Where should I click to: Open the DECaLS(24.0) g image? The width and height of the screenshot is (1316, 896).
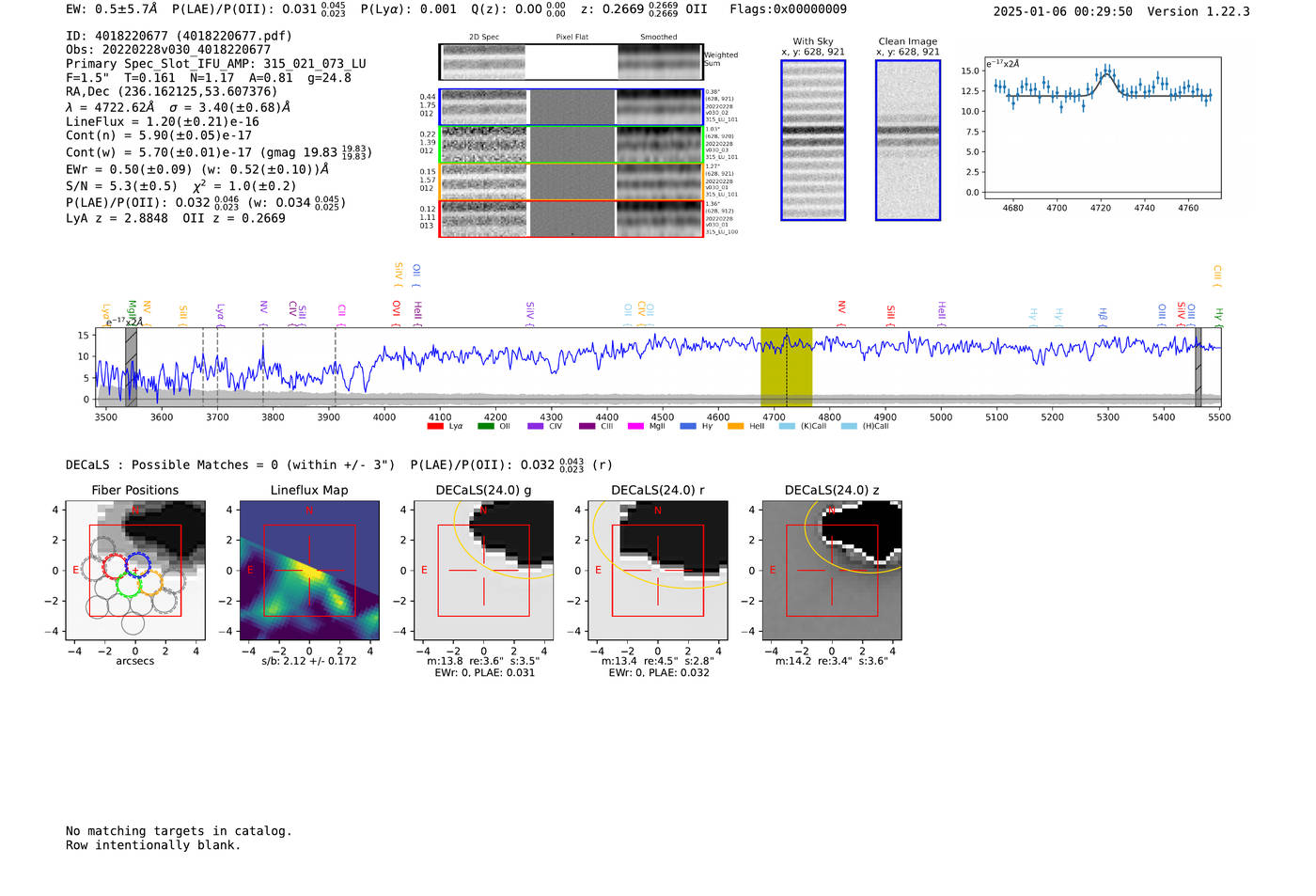pos(483,570)
